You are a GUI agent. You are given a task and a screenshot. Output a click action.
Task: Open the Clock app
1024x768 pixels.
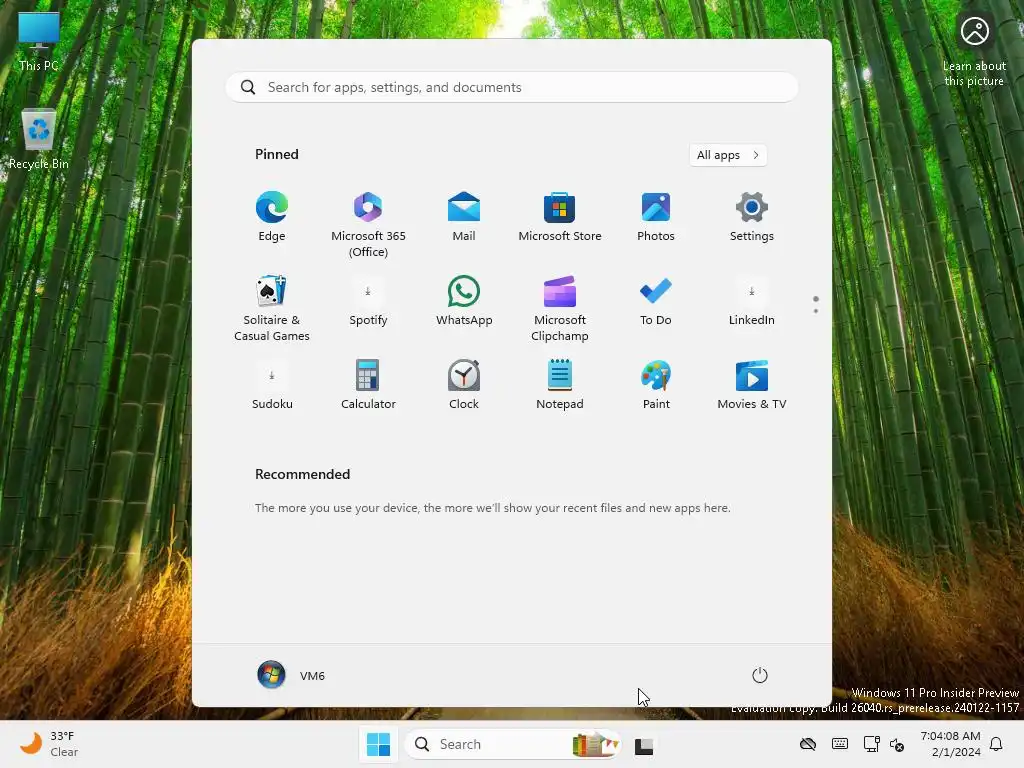464,385
